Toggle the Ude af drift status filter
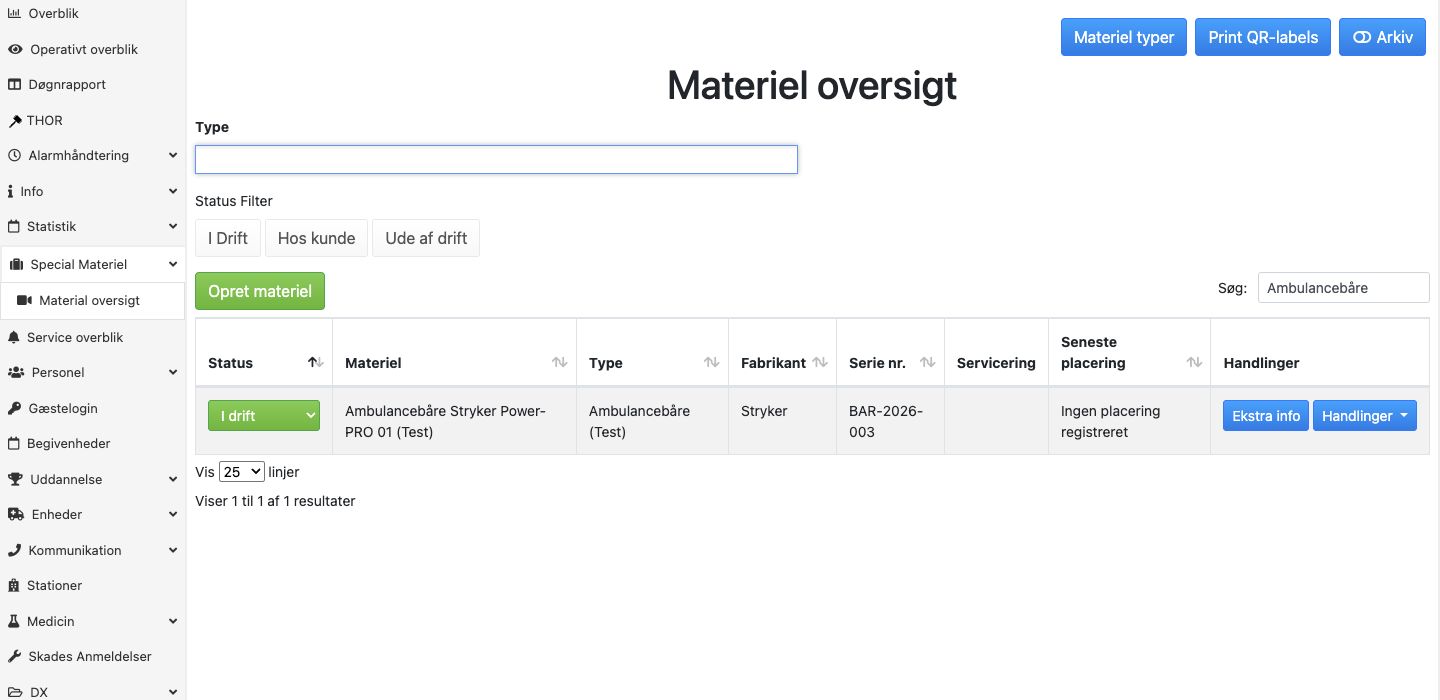This screenshot has width=1440, height=700. point(426,238)
